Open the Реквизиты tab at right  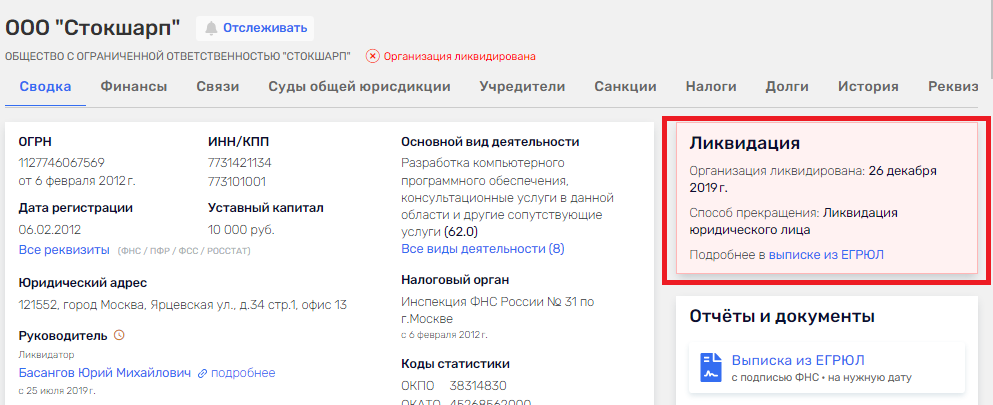click(953, 87)
